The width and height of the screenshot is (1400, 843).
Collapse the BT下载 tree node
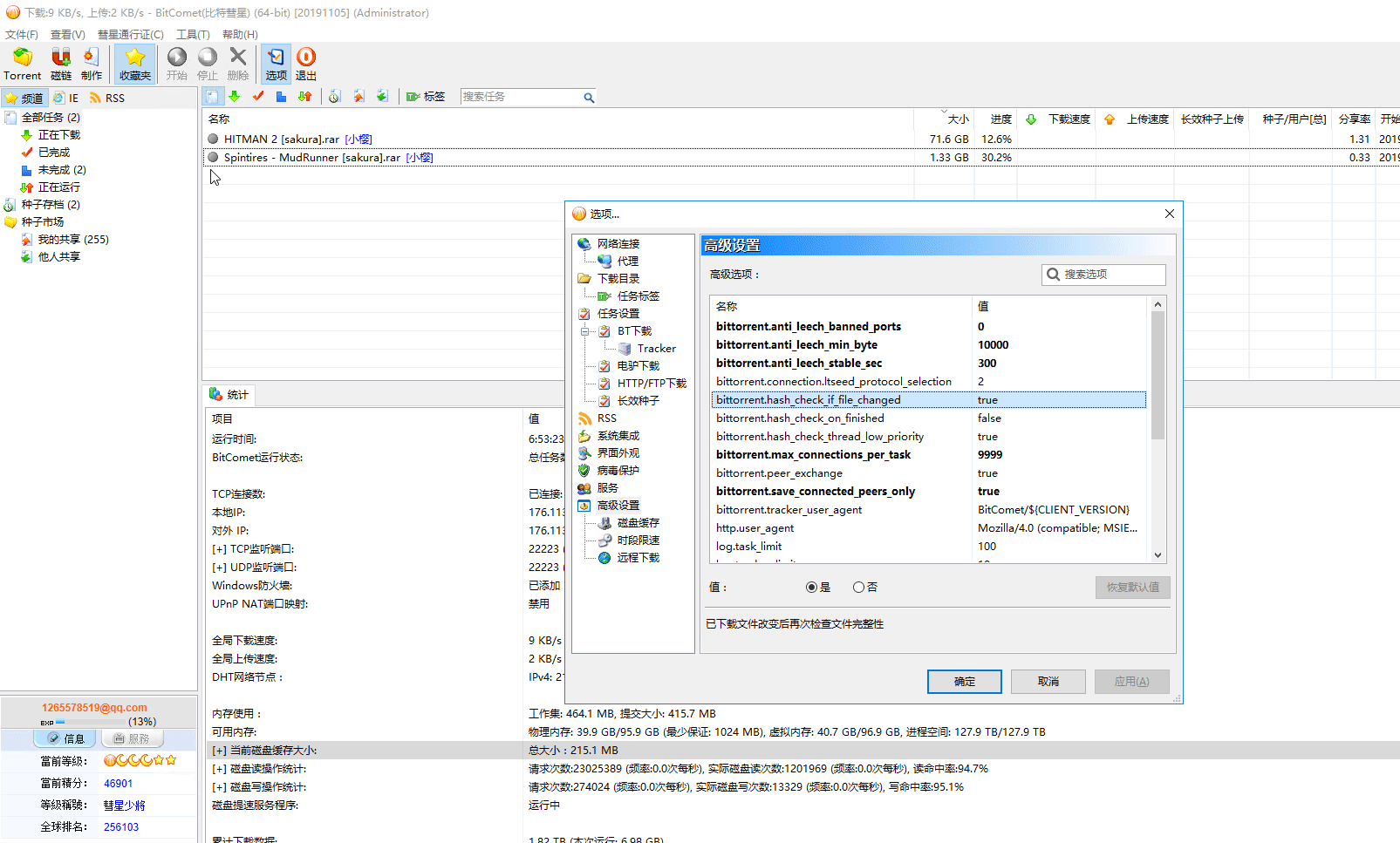click(x=584, y=331)
